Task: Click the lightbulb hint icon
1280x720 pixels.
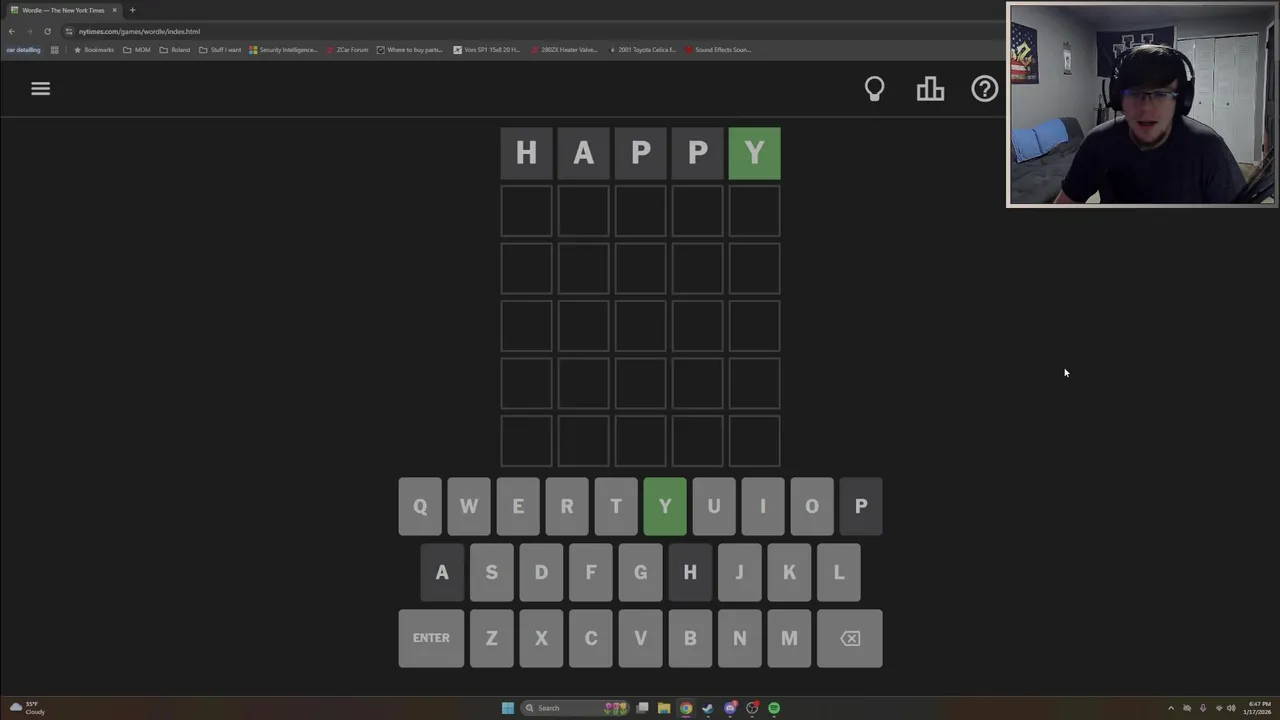Action: [x=875, y=89]
